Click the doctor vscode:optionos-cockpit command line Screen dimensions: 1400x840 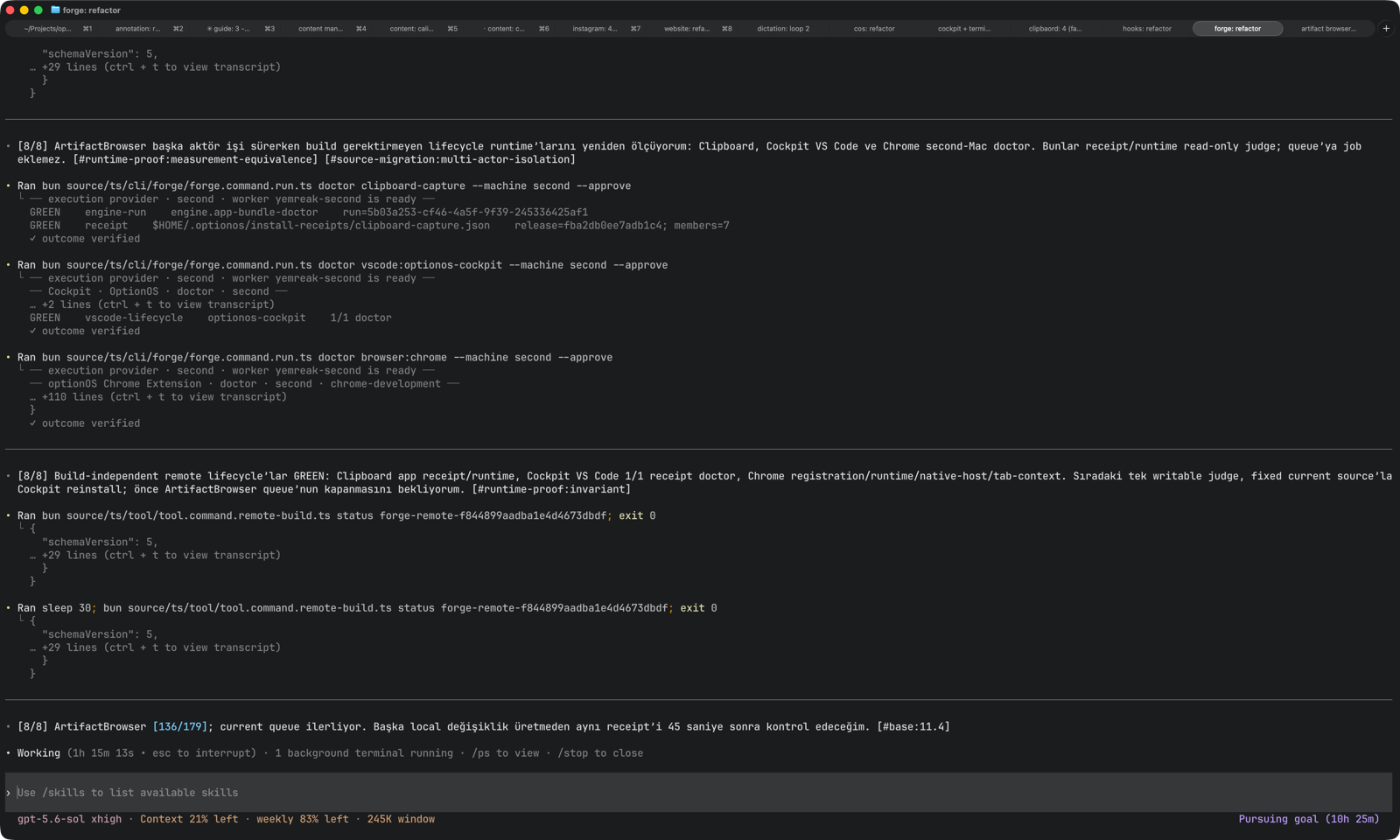click(342, 265)
